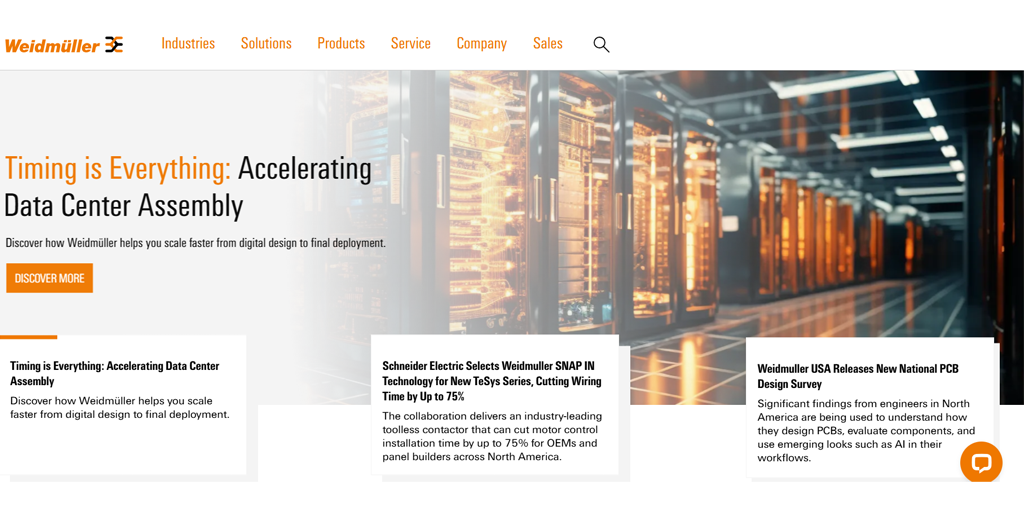Open the Solutions menu
This screenshot has width=1024, height=512.
click(266, 44)
